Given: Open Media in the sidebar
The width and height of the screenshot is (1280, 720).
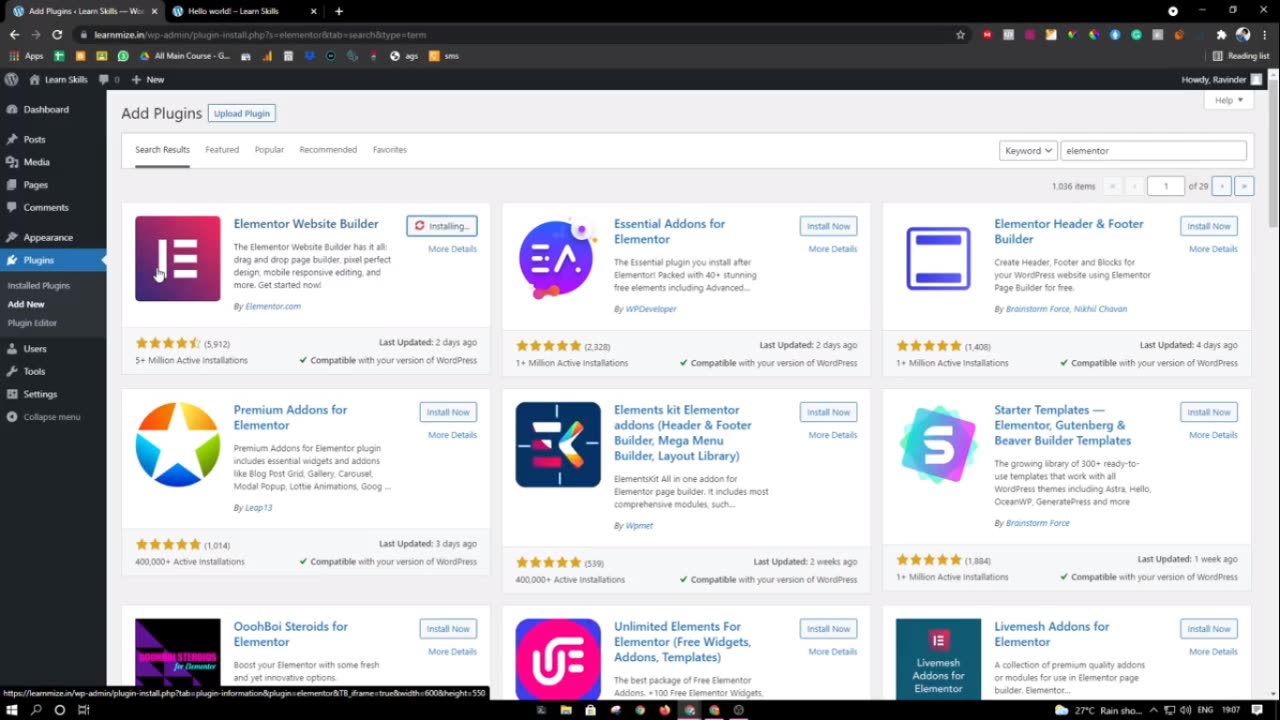Looking at the screenshot, I should [37, 162].
